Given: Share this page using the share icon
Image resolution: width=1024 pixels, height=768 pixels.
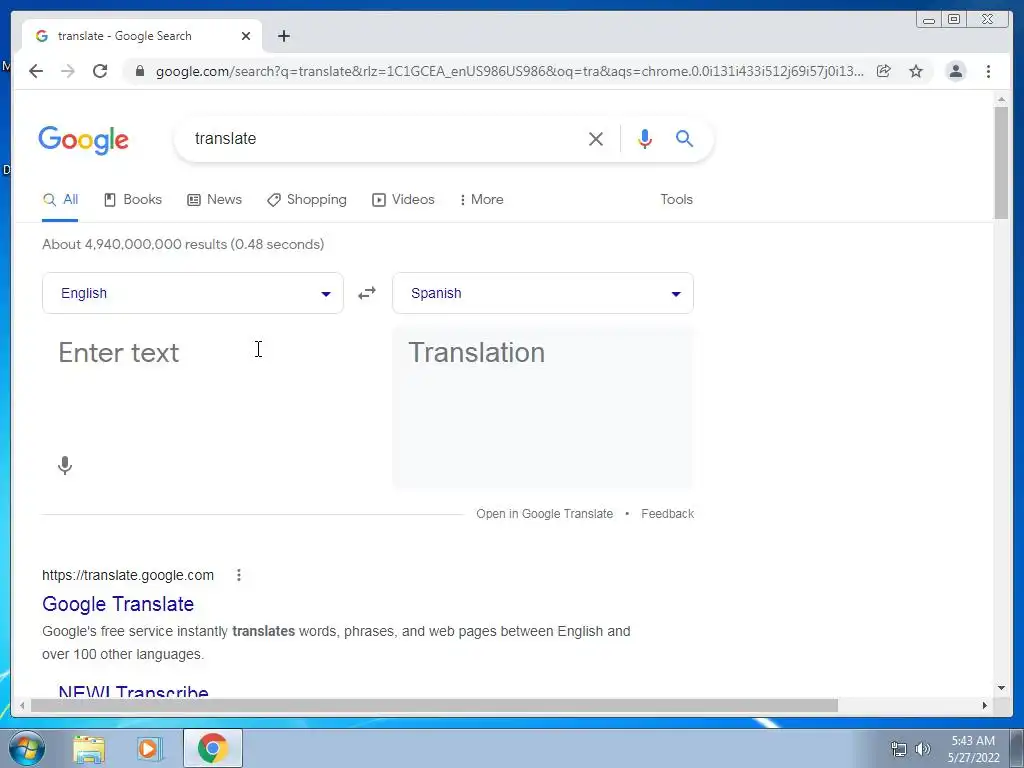Looking at the screenshot, I should click(x=884, y=71).
